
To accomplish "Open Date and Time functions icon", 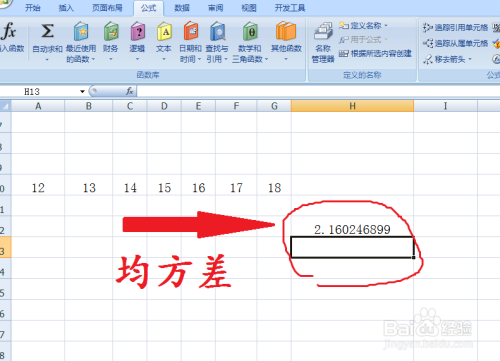I will [191, 31].
